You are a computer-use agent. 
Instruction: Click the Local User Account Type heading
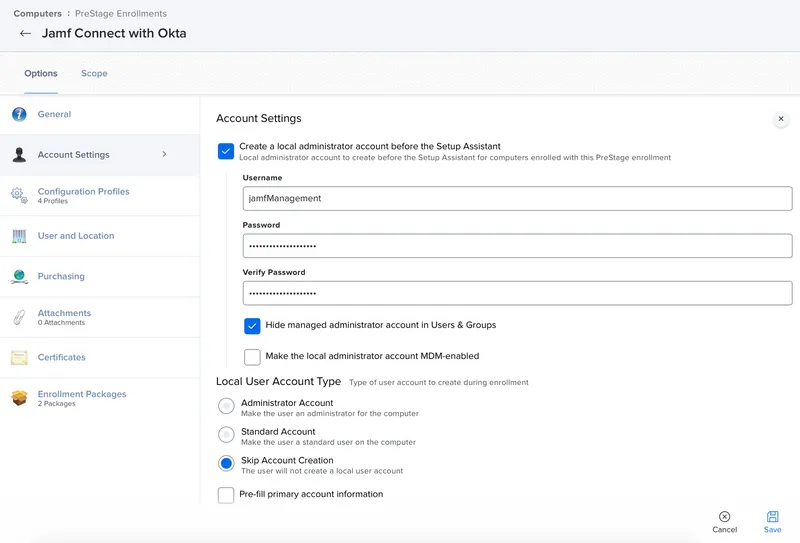(x=279, y=382)
